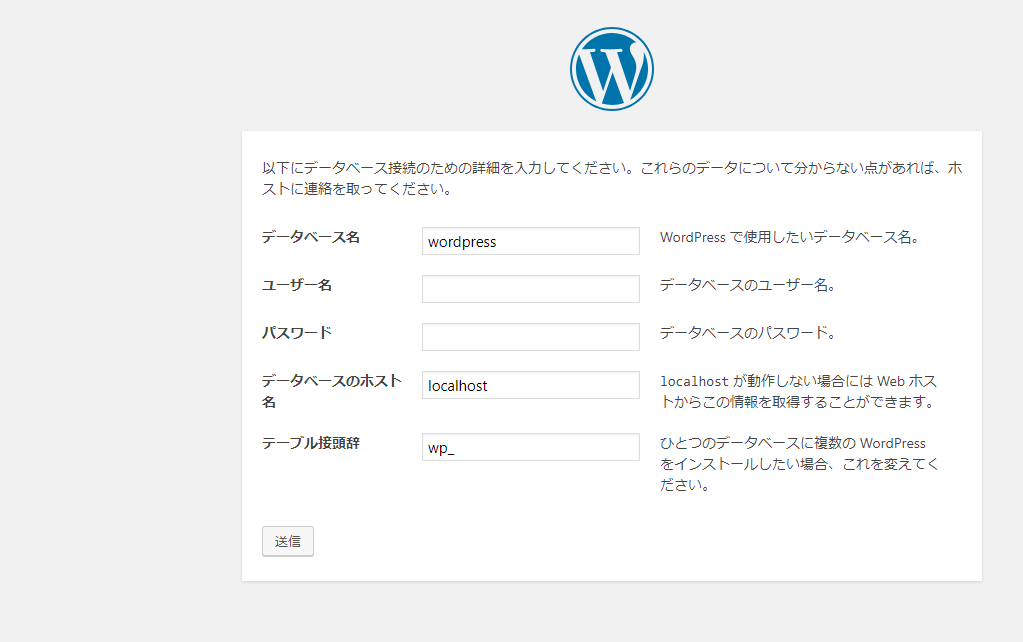
Task: Click the テーブル接頭辞 field label
Action: tap(310, 443)
